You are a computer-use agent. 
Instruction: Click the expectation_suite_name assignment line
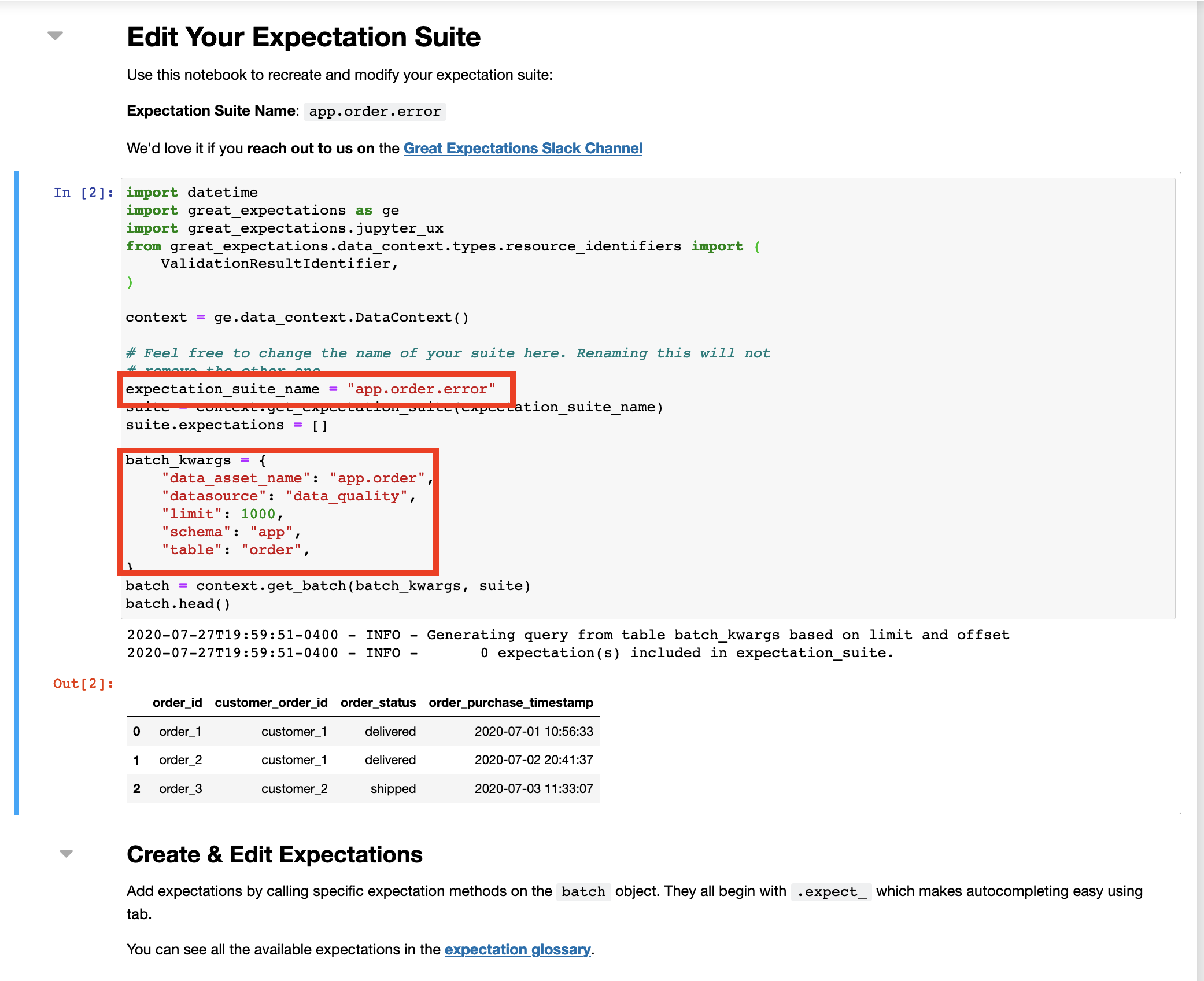click(x=311, y=389)
